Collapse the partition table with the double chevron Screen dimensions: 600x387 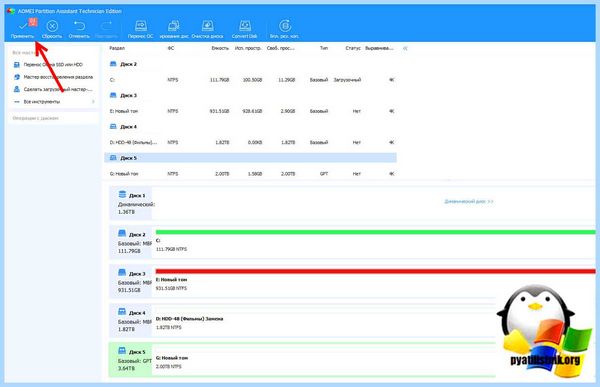[x=405, y=48]
